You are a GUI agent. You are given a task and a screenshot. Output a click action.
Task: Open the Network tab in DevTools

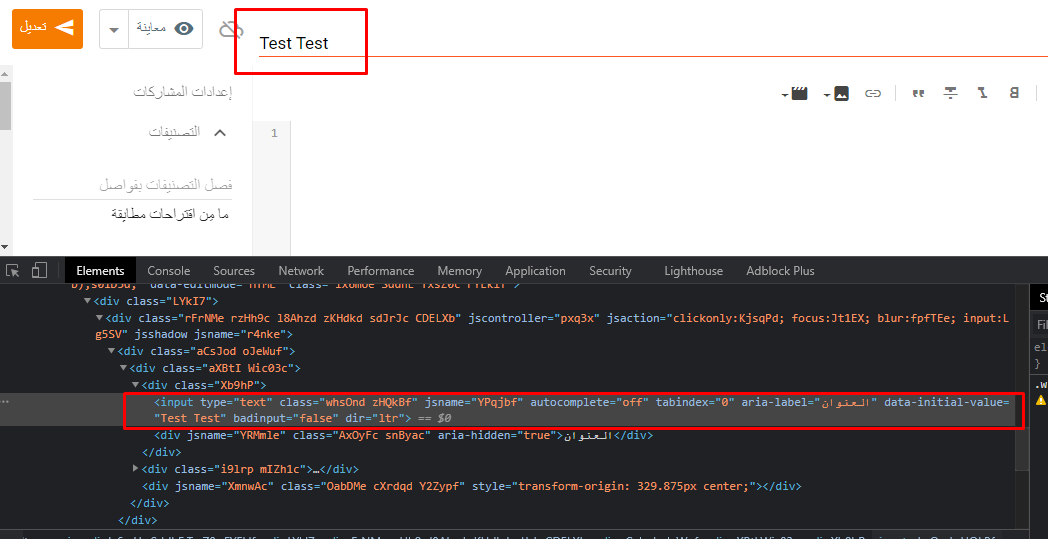click(x=301, y=271)
